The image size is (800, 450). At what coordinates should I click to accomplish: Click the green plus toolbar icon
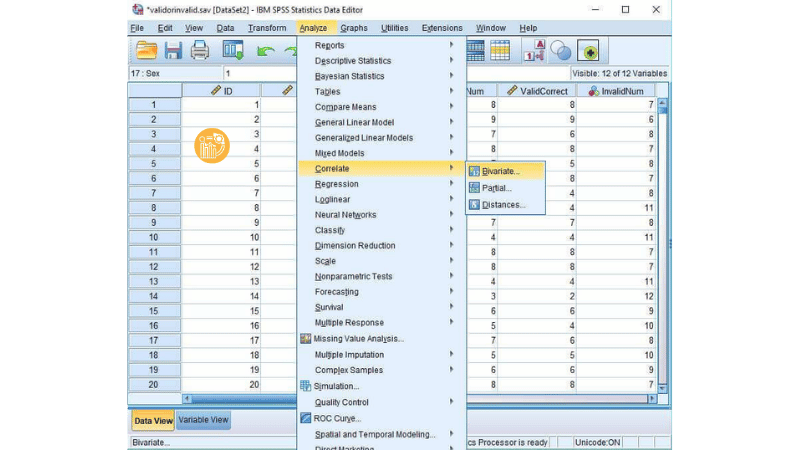pos(588,50)
